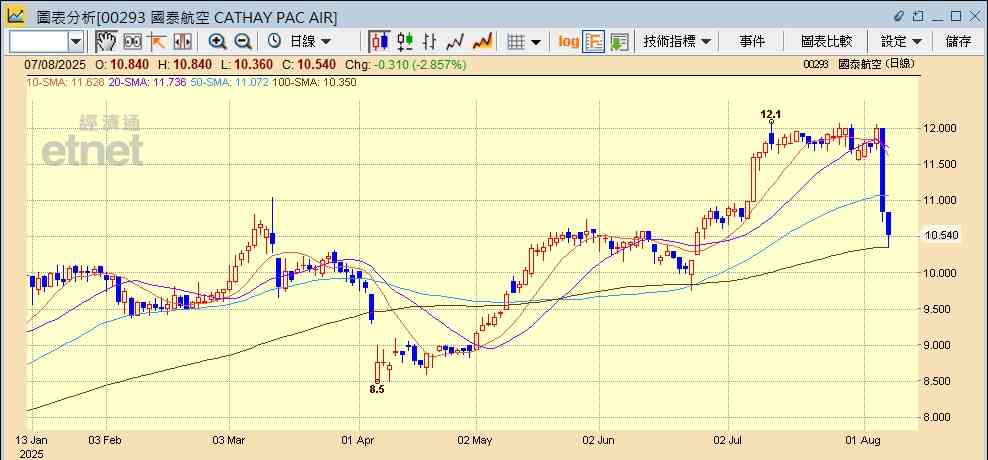Image resolution: width=988 pixels, height=460 pixels.
Task: Toggle the log scale button
Action: (568, 42)
